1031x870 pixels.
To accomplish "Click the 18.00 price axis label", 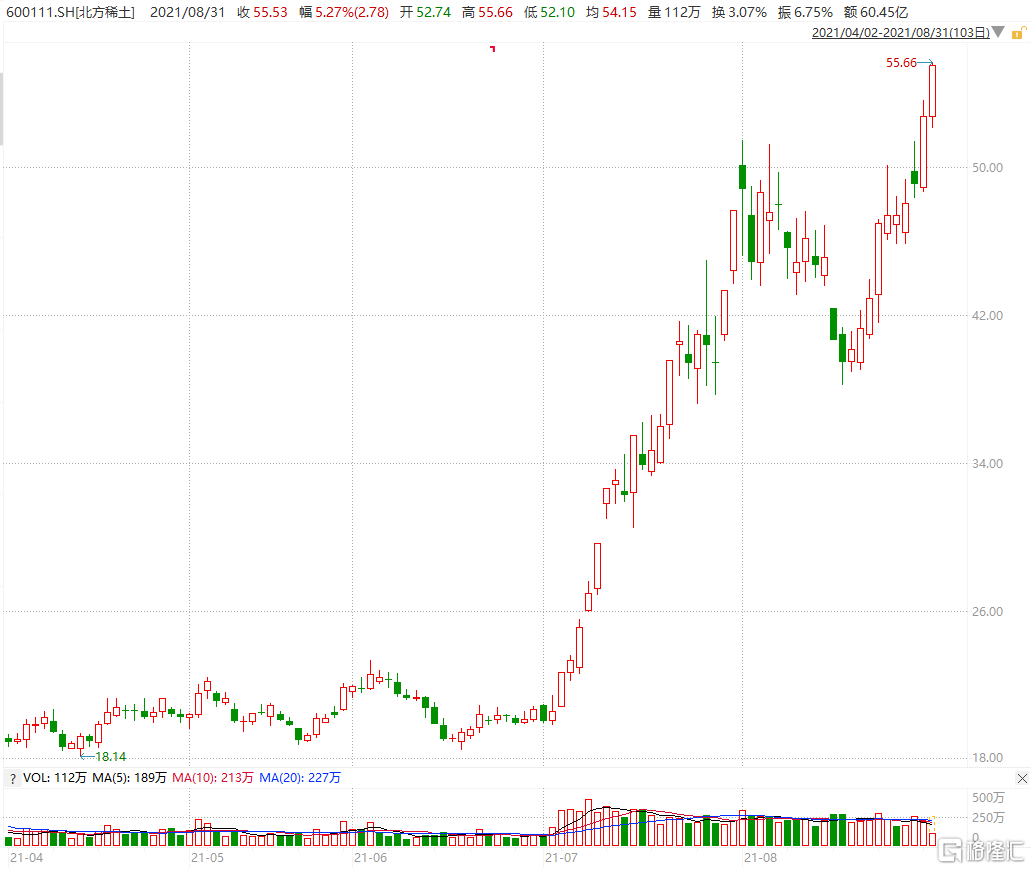I will [988, 758].
